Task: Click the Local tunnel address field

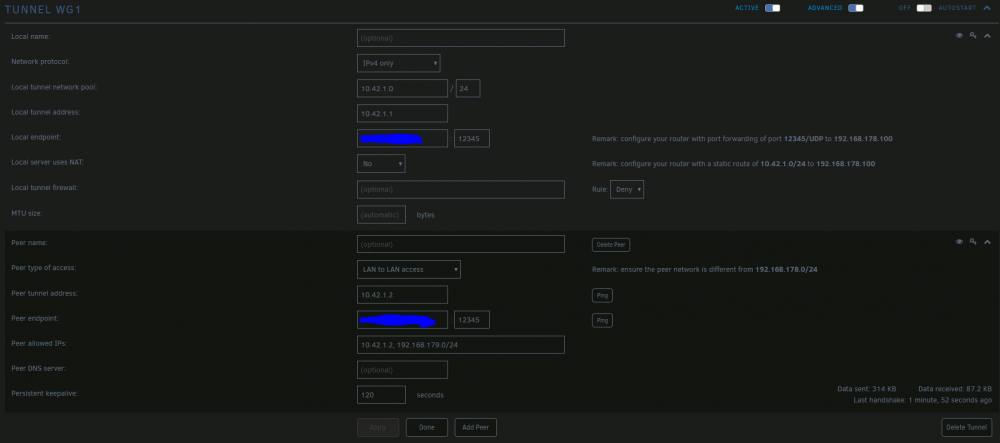Action: click(x=402, y=113)
